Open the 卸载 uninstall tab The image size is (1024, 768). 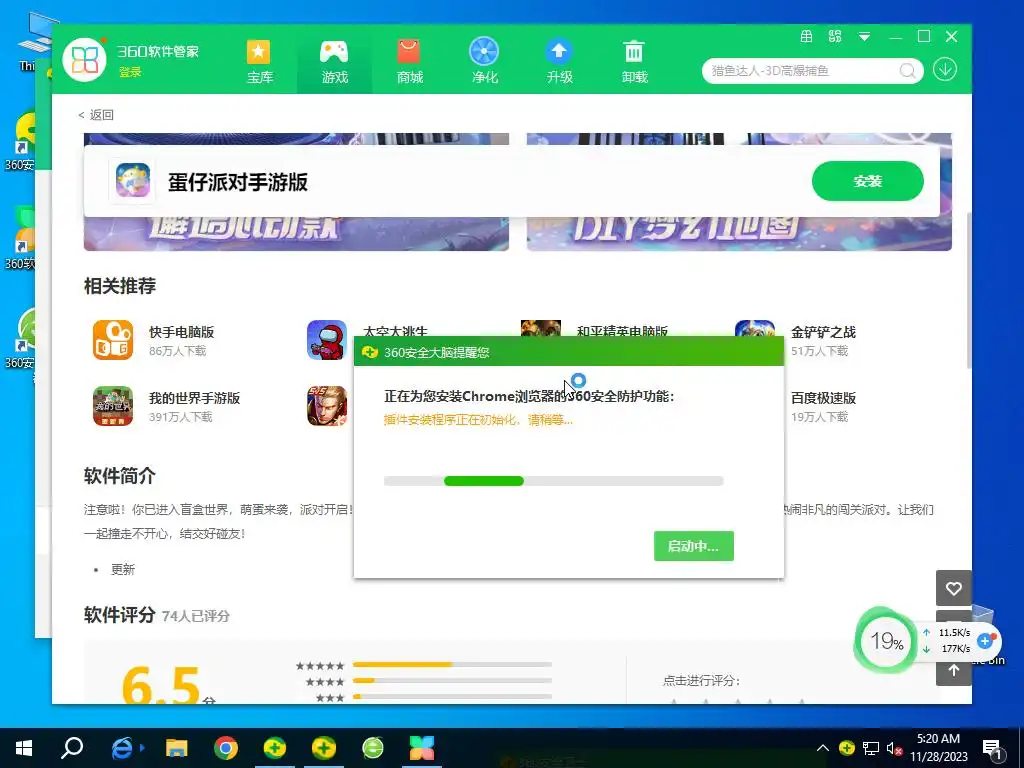[634, 63]
